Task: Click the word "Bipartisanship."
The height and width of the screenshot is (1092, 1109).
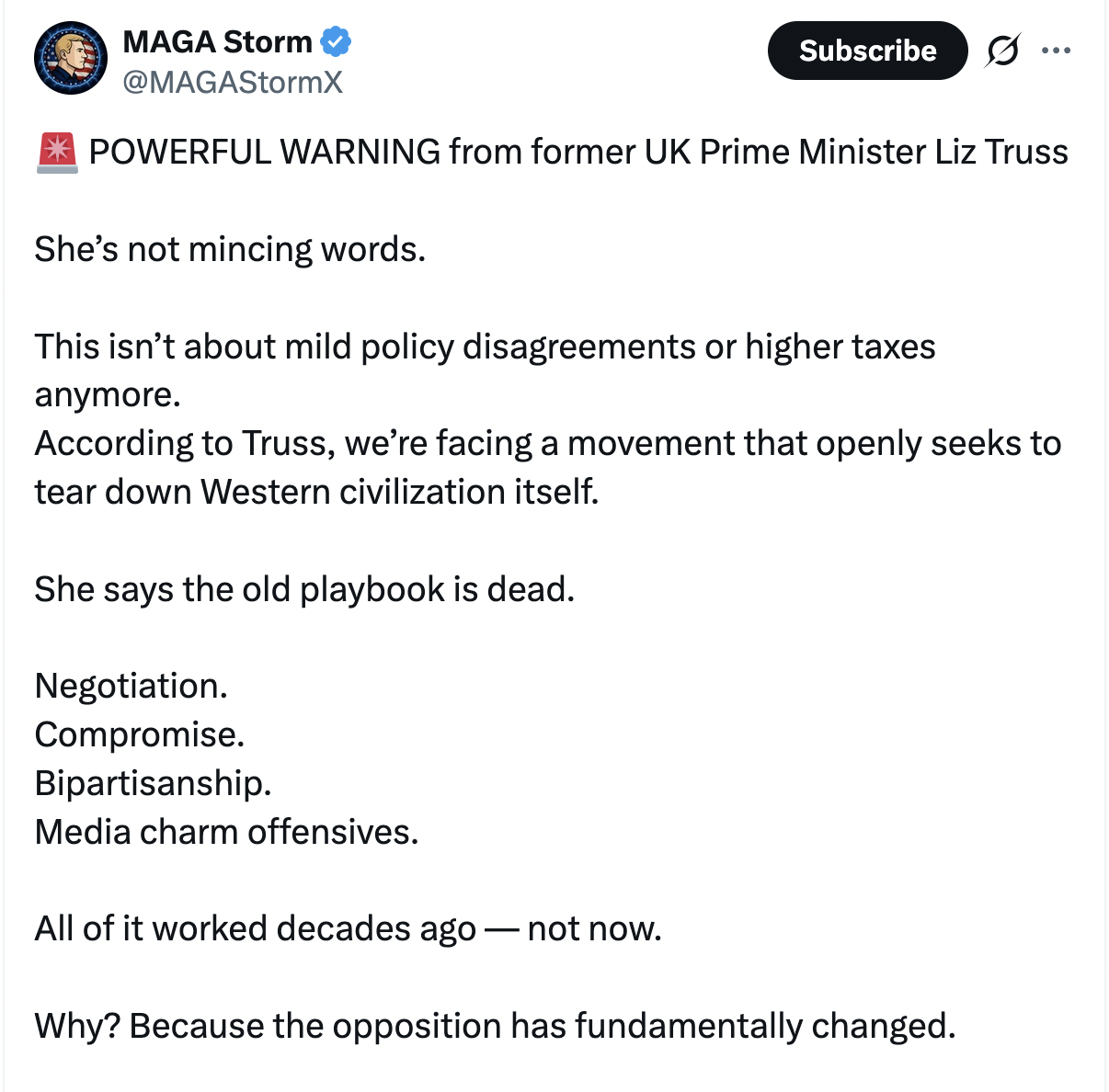Action: point(153,783)
